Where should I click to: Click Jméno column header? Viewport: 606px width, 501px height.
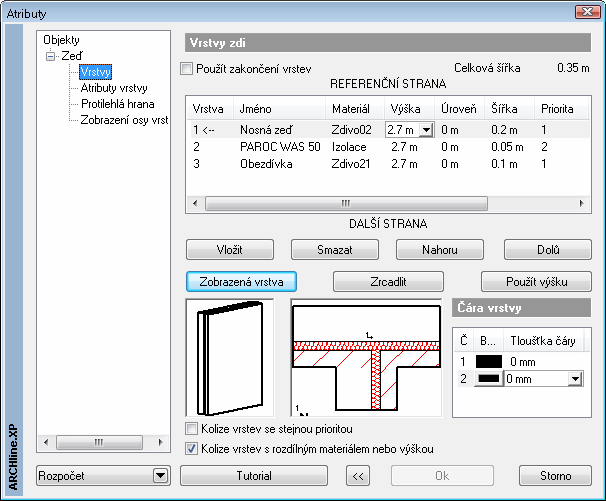tap(279, 109)
